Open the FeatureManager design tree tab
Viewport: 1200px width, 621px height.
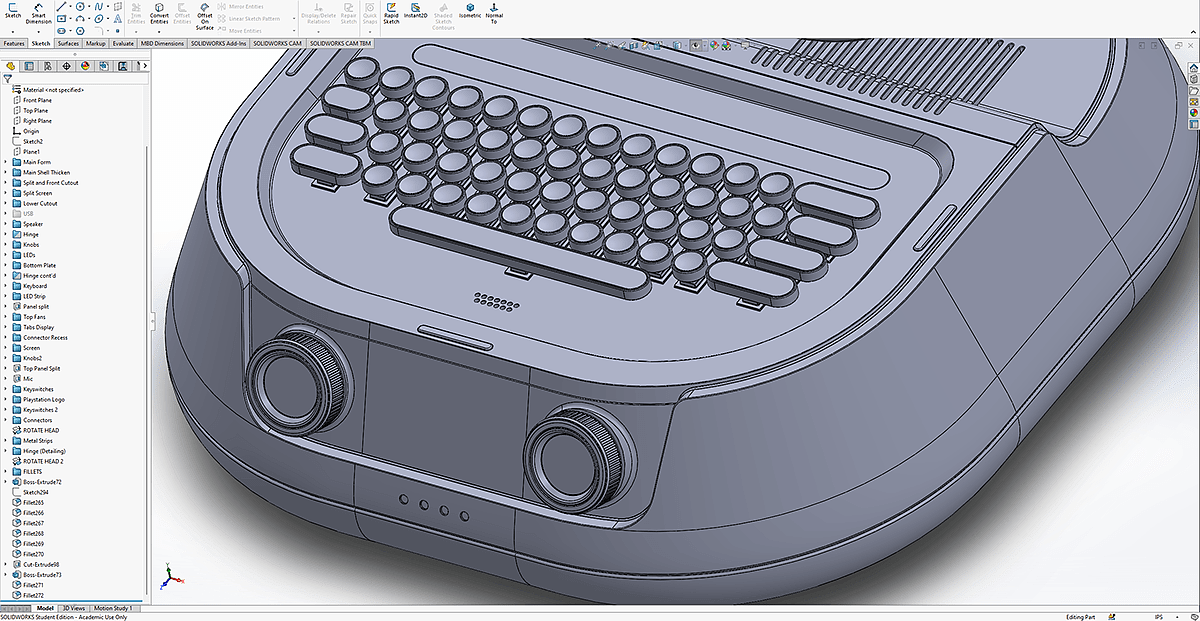[x=10, y=65]
